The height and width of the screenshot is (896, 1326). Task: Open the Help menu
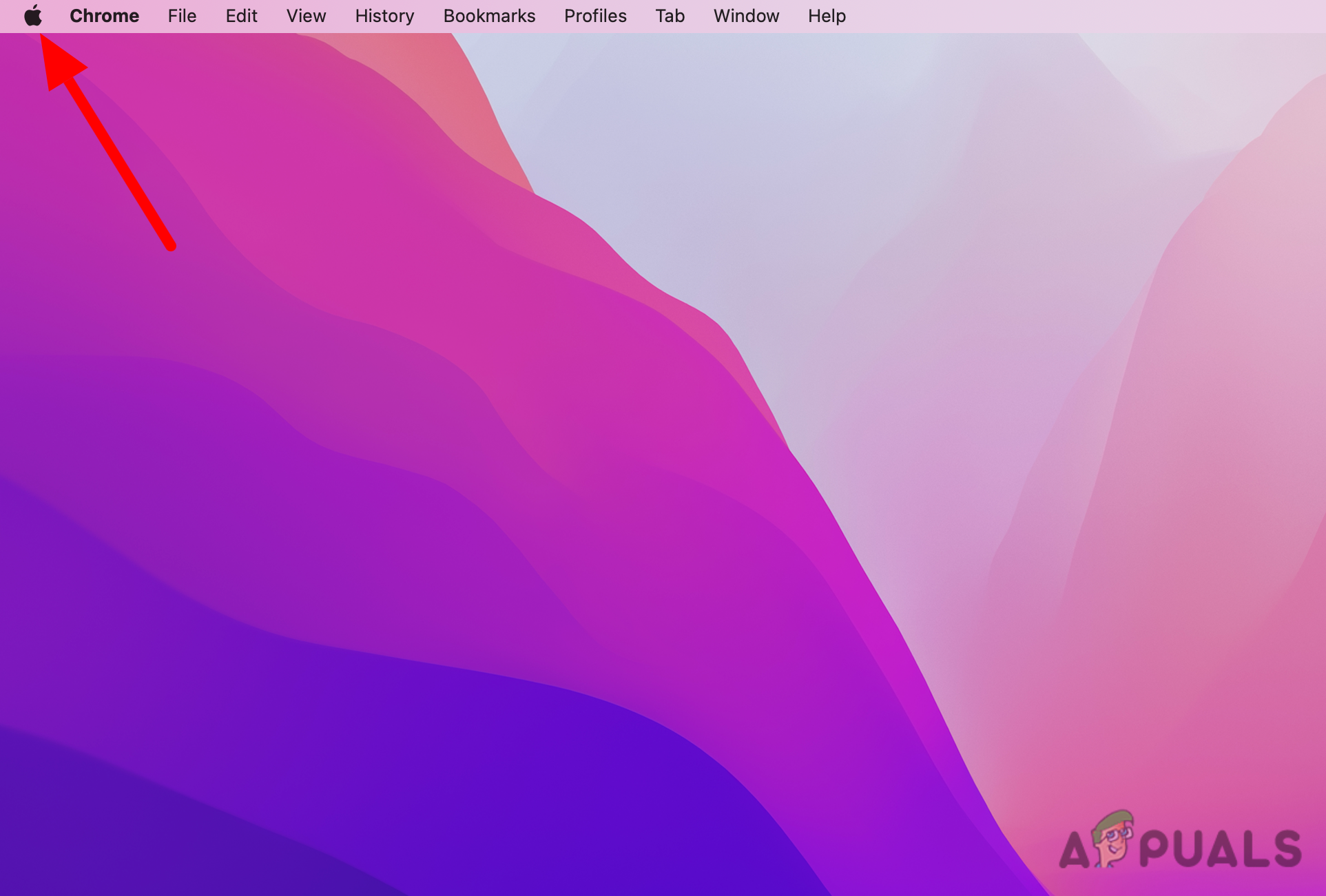826,15
